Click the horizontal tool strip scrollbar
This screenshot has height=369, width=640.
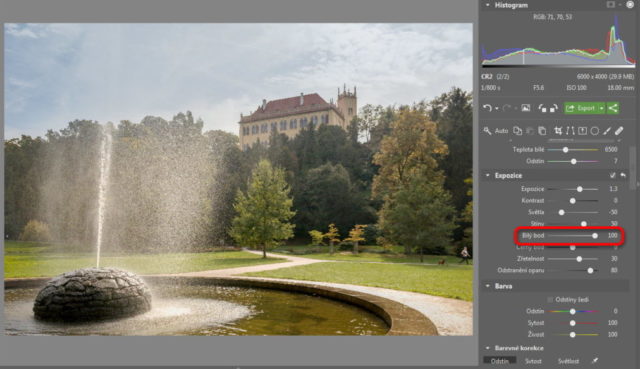pos(580,140)
